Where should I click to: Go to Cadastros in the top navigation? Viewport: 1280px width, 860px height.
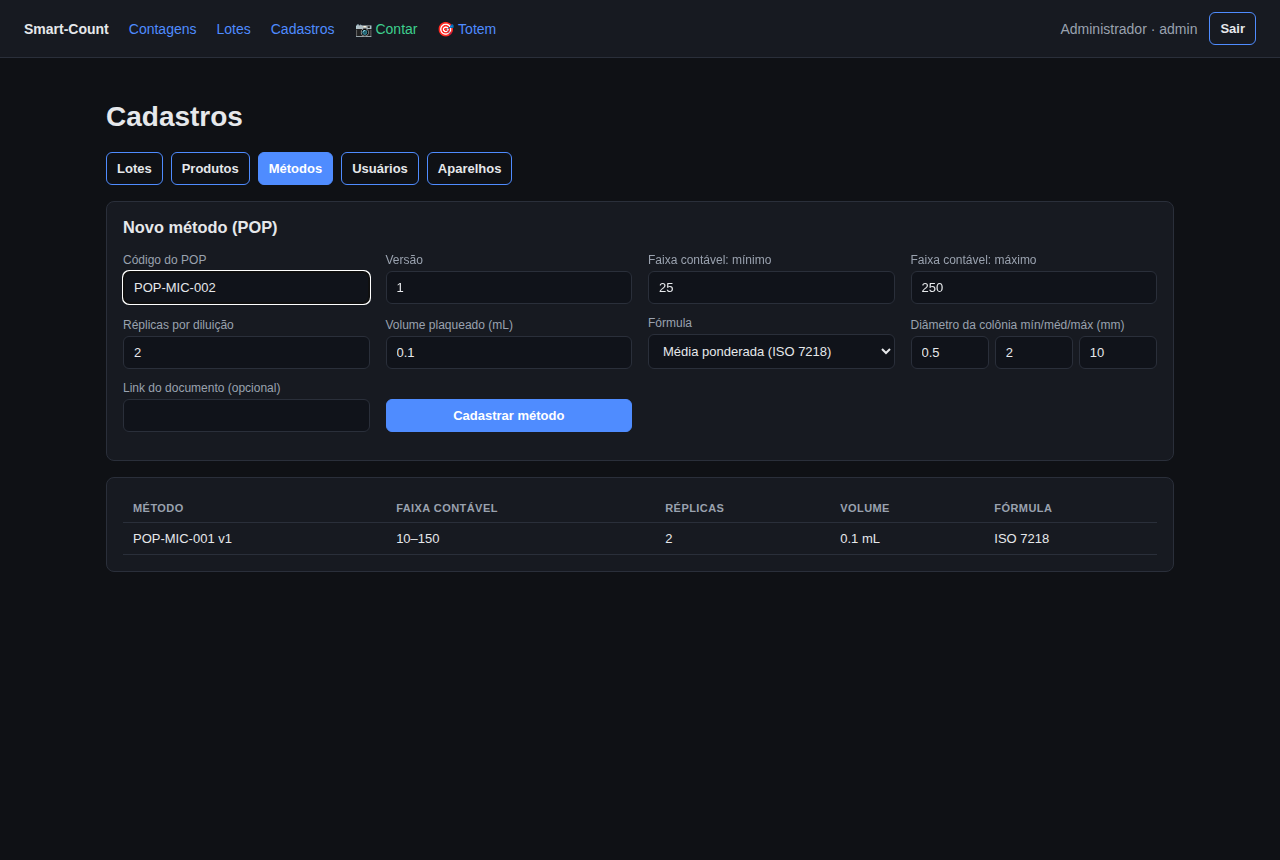point(303,29)
